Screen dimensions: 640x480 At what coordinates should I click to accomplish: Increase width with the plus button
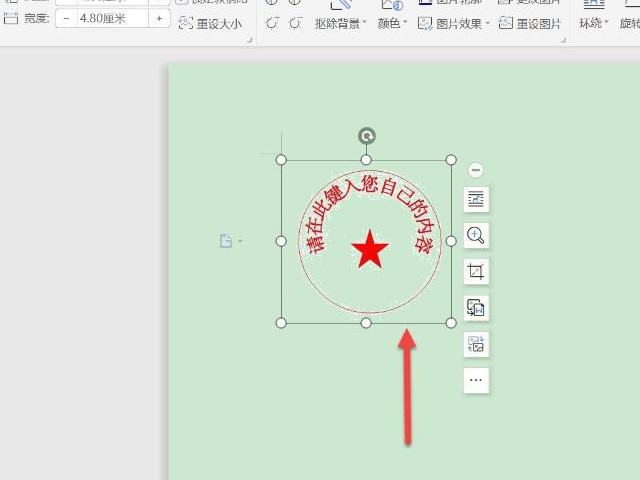click(159, 19)
